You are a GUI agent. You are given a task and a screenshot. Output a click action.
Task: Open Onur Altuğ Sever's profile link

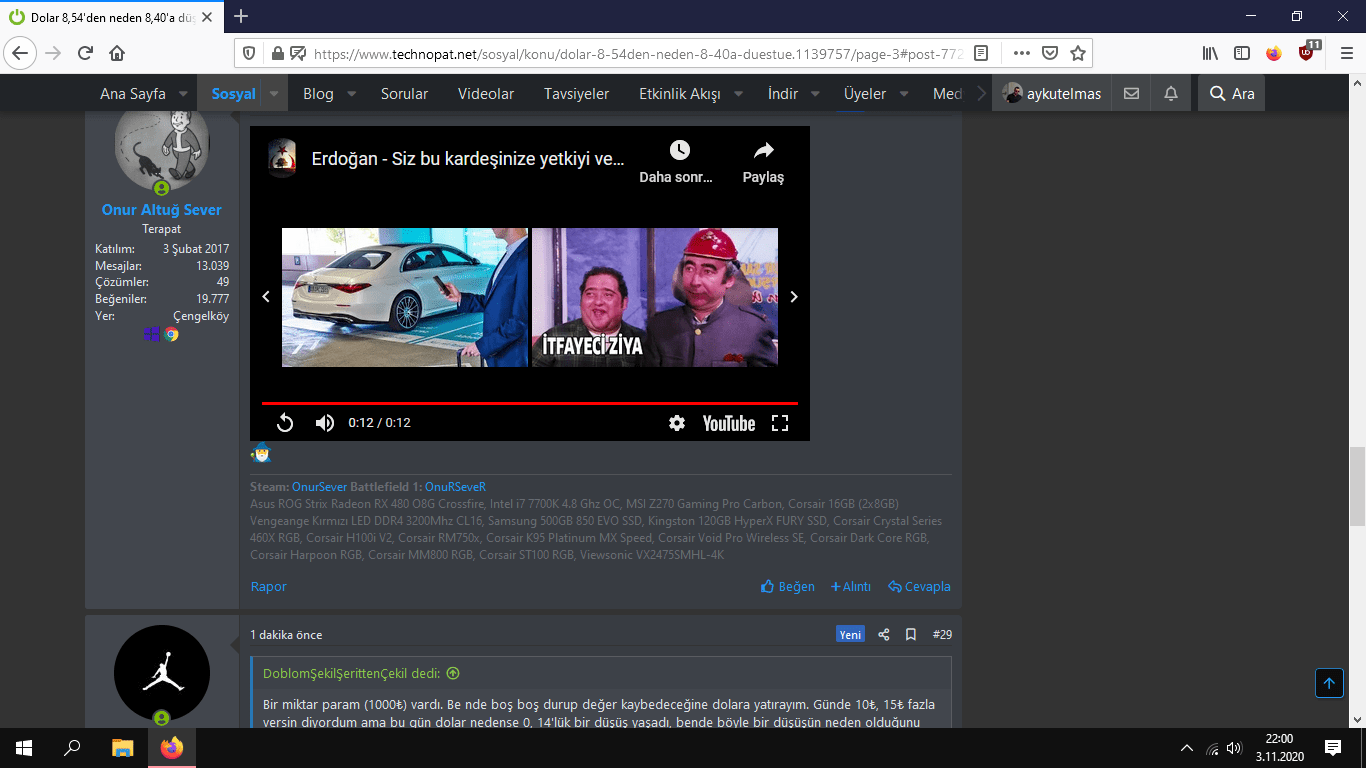pyautogui.click(x=161, y=210)
